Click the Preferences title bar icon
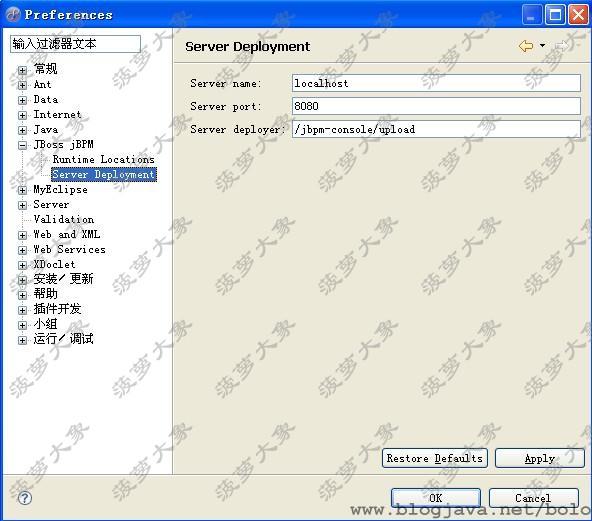This screenshot has height=521, width=592. (13, 14)
